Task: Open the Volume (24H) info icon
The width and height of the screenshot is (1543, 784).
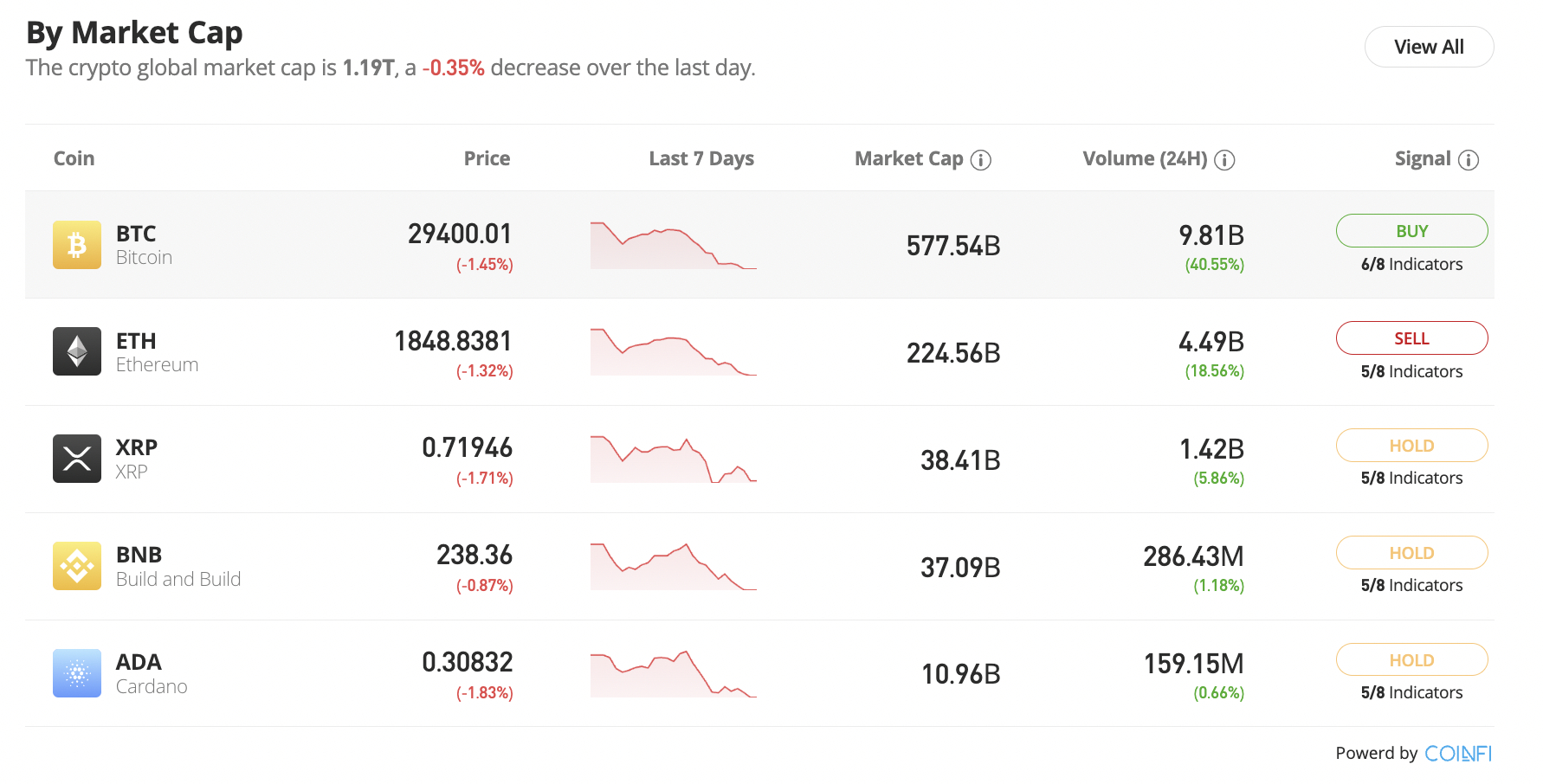Action: pos(1224,160)
